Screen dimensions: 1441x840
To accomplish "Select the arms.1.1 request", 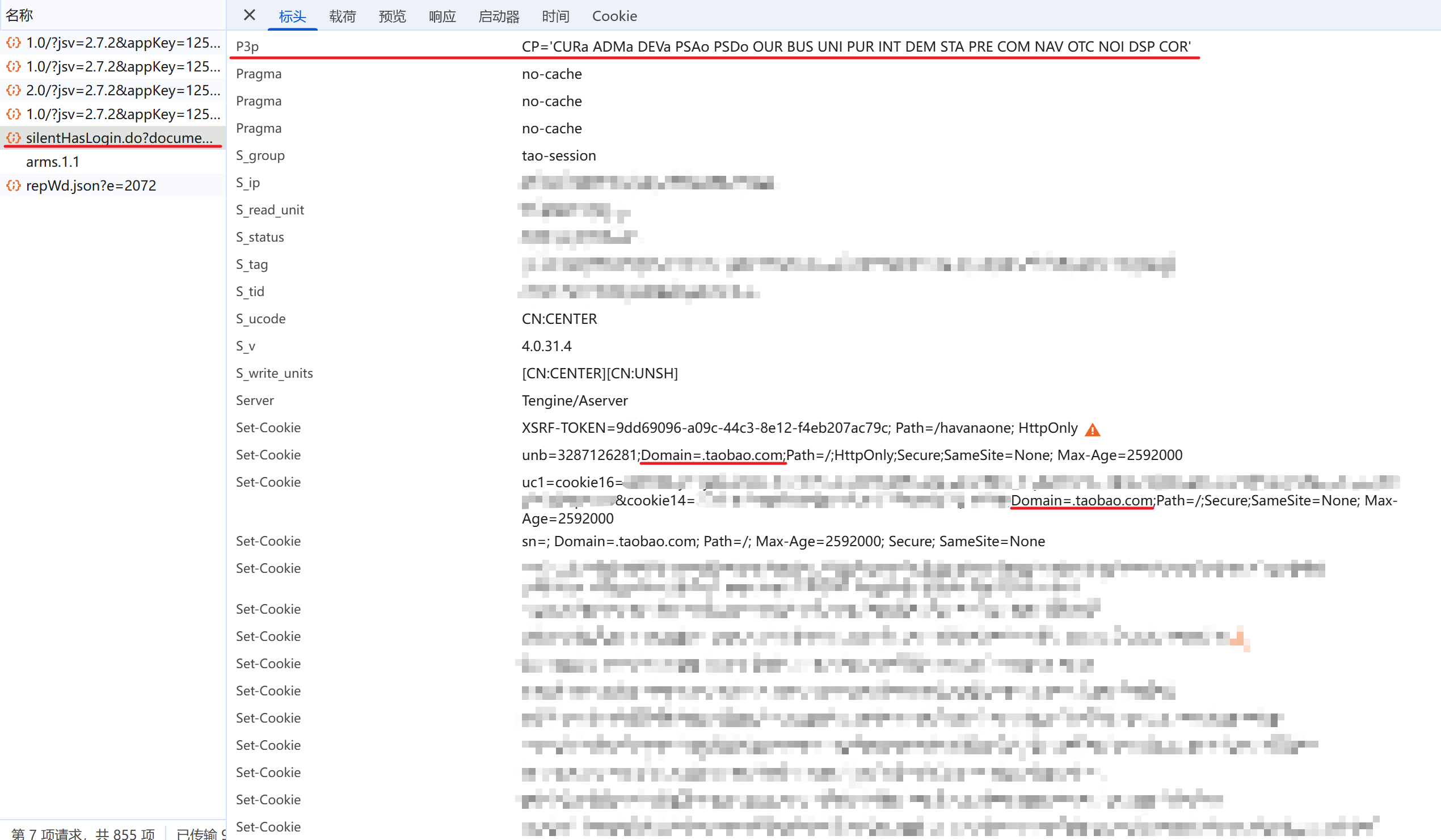I will pyautogui.click(x=53, y=162).
